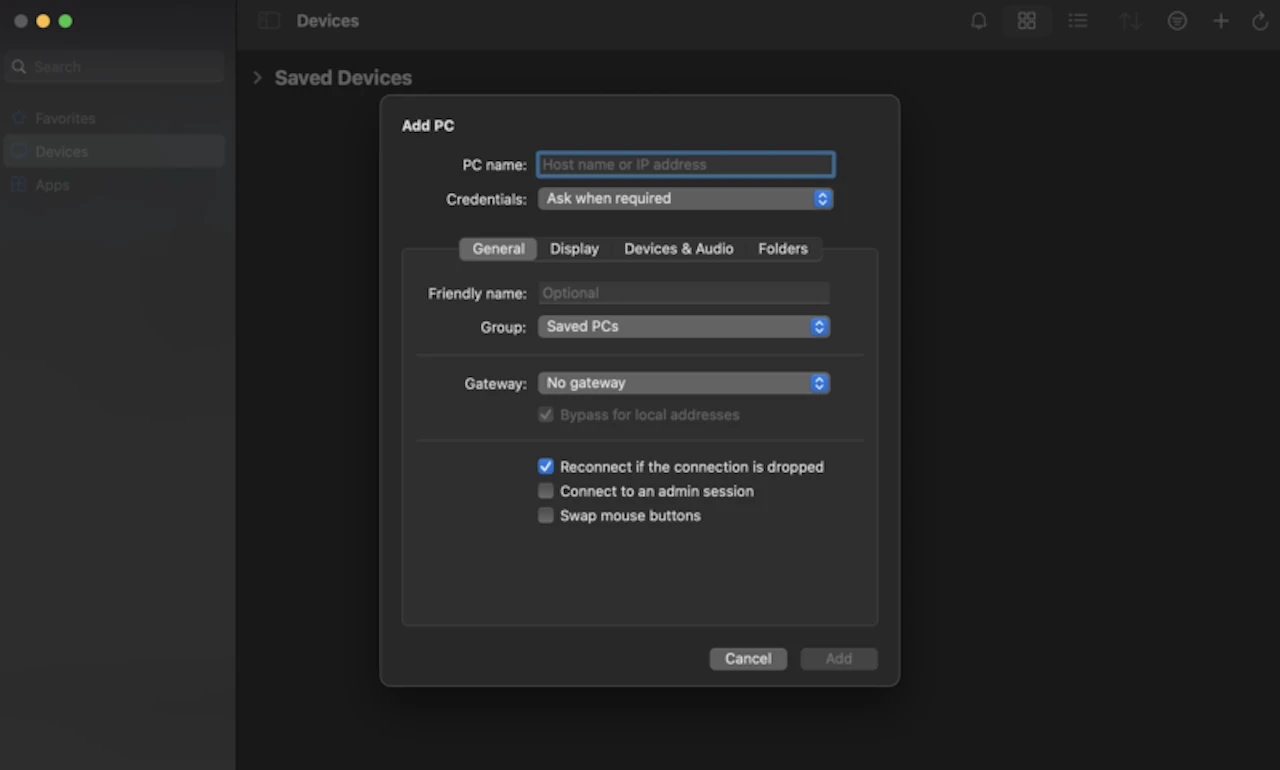1280x770 pixels.
Task: Click the notifications bell icon
Action: pos(979,21)
